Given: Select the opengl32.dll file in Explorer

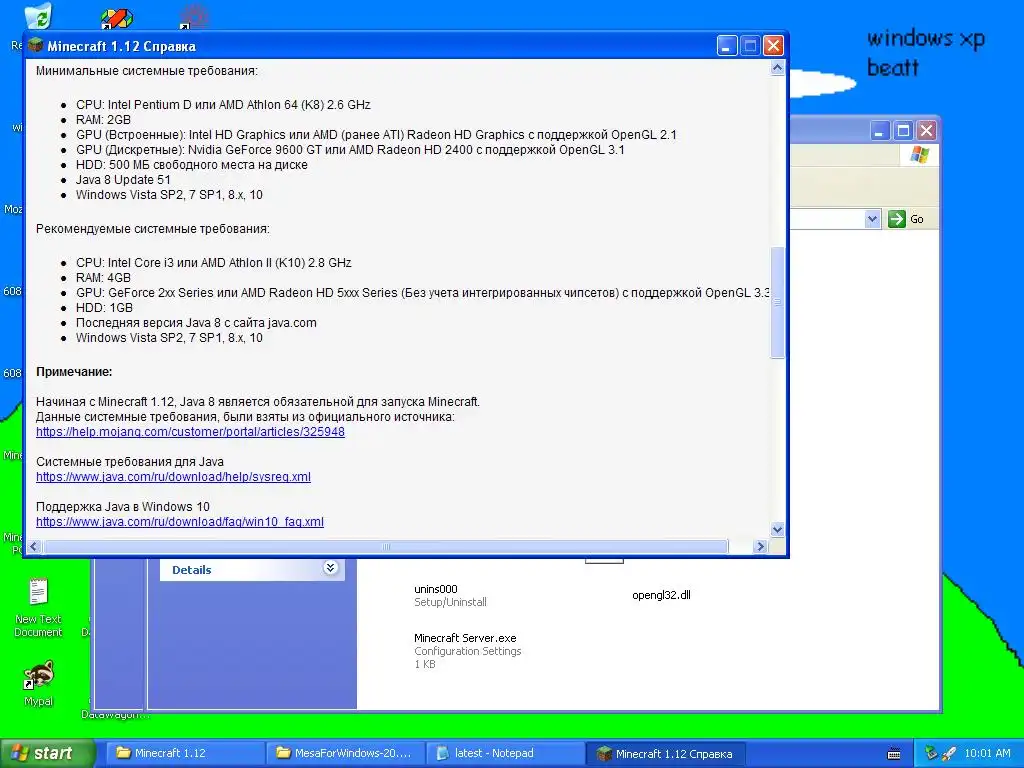Looking at the screenshot, I should pos(661,595).
